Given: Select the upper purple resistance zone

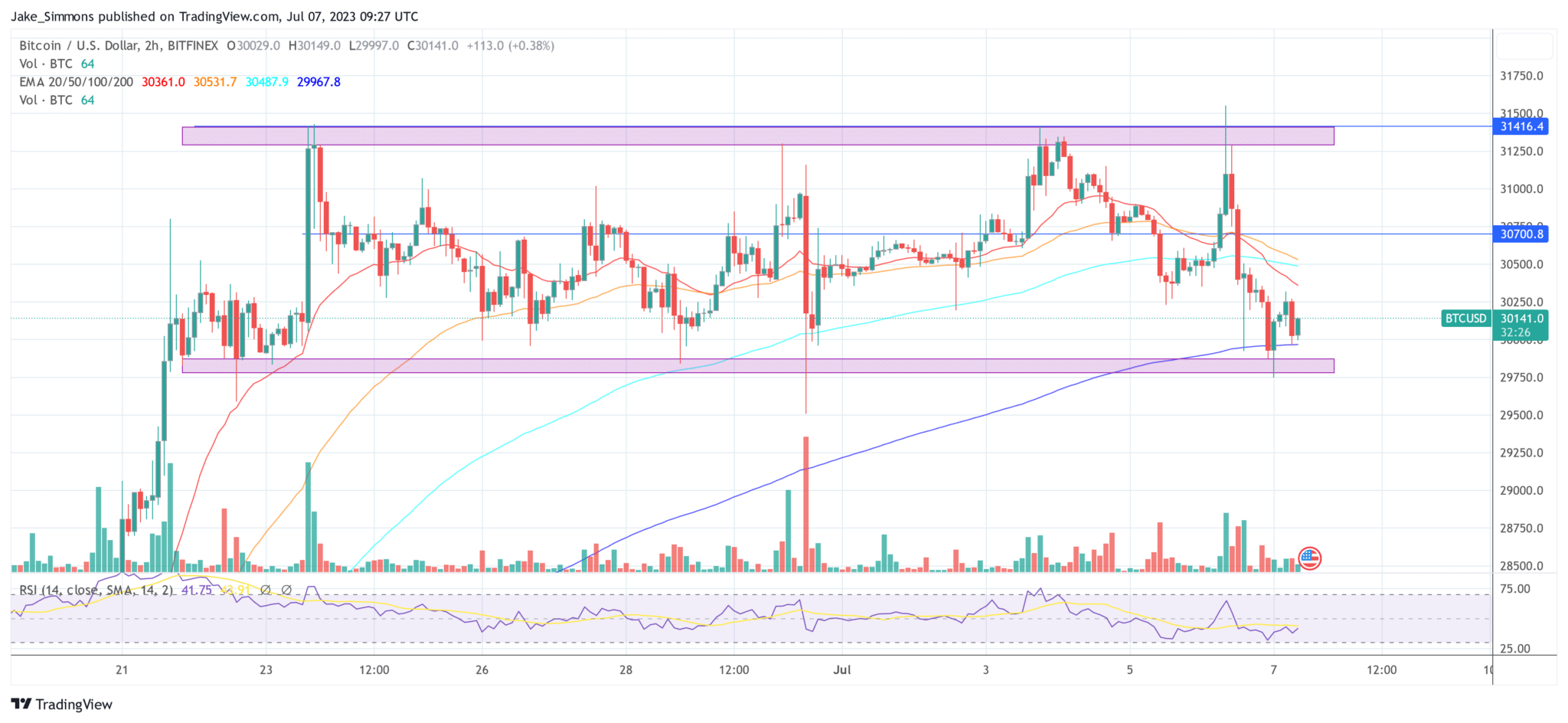Looking at the screenshot, I should [758, 136].
